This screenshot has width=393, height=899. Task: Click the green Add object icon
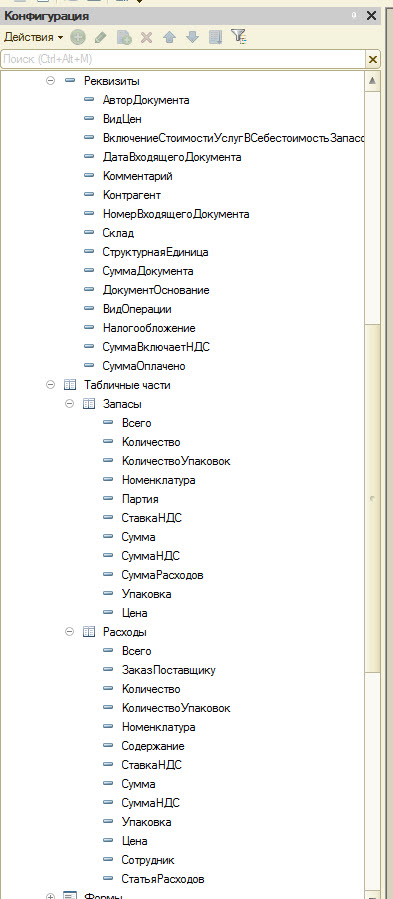(78, 37)
